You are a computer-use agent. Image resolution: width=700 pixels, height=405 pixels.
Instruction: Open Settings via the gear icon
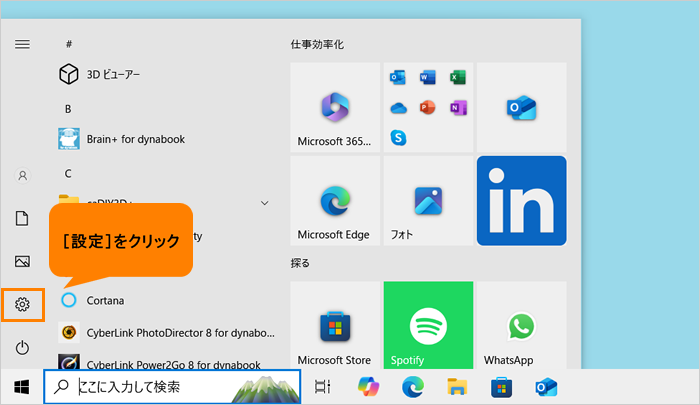tap(22, 305)
